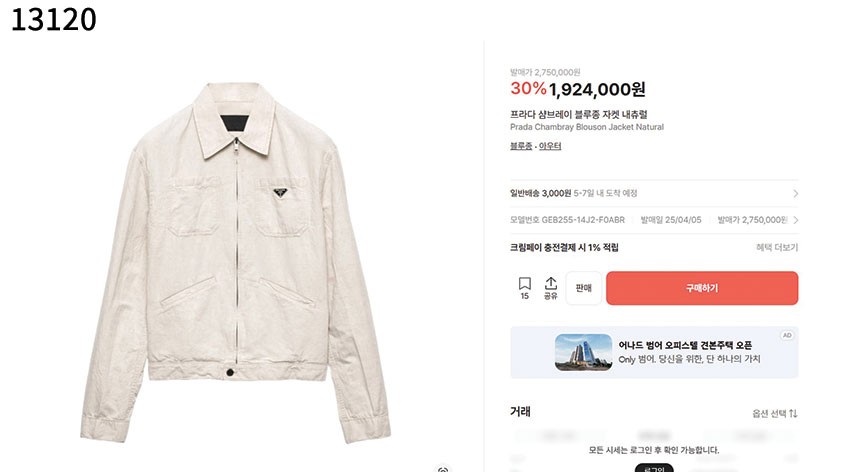Click the AD badge on the banner
Viewport: 860px width, 472px height.
pyautogui.click(x=787, y=335)
